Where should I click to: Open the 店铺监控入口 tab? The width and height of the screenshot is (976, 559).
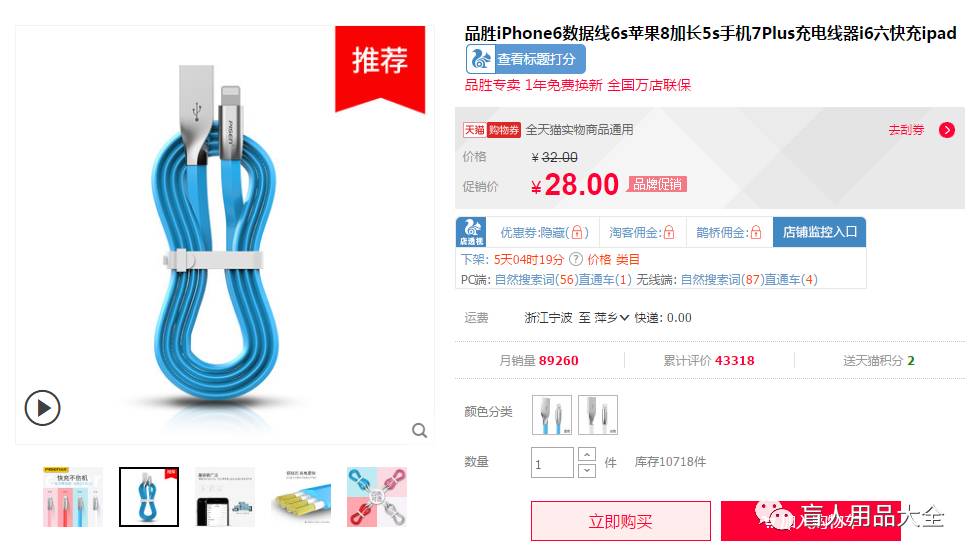pos(819,232)
